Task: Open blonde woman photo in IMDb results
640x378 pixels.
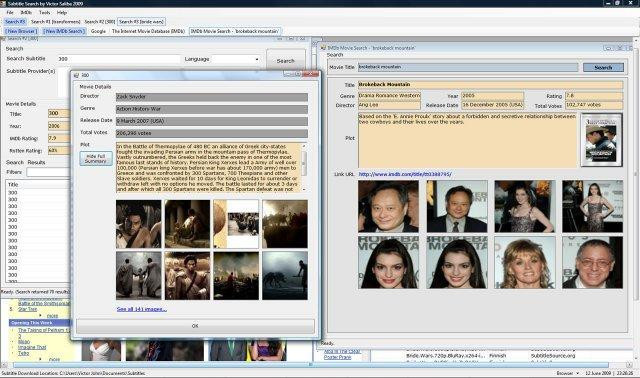Action: tap(525, 262)
